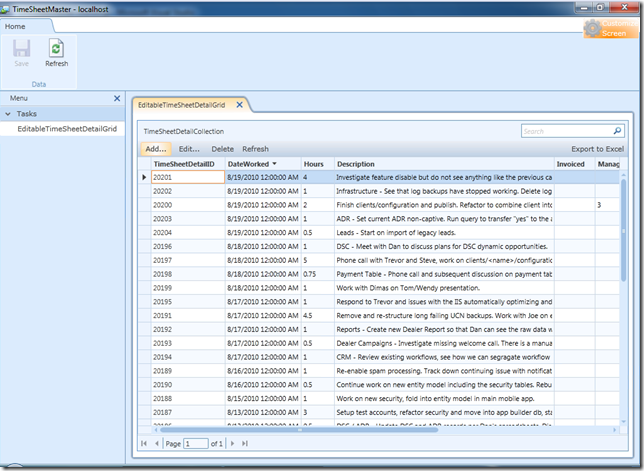Select cell with ID 20189
Viewport: 644px width, 471px height.
(x=188, y=371)
